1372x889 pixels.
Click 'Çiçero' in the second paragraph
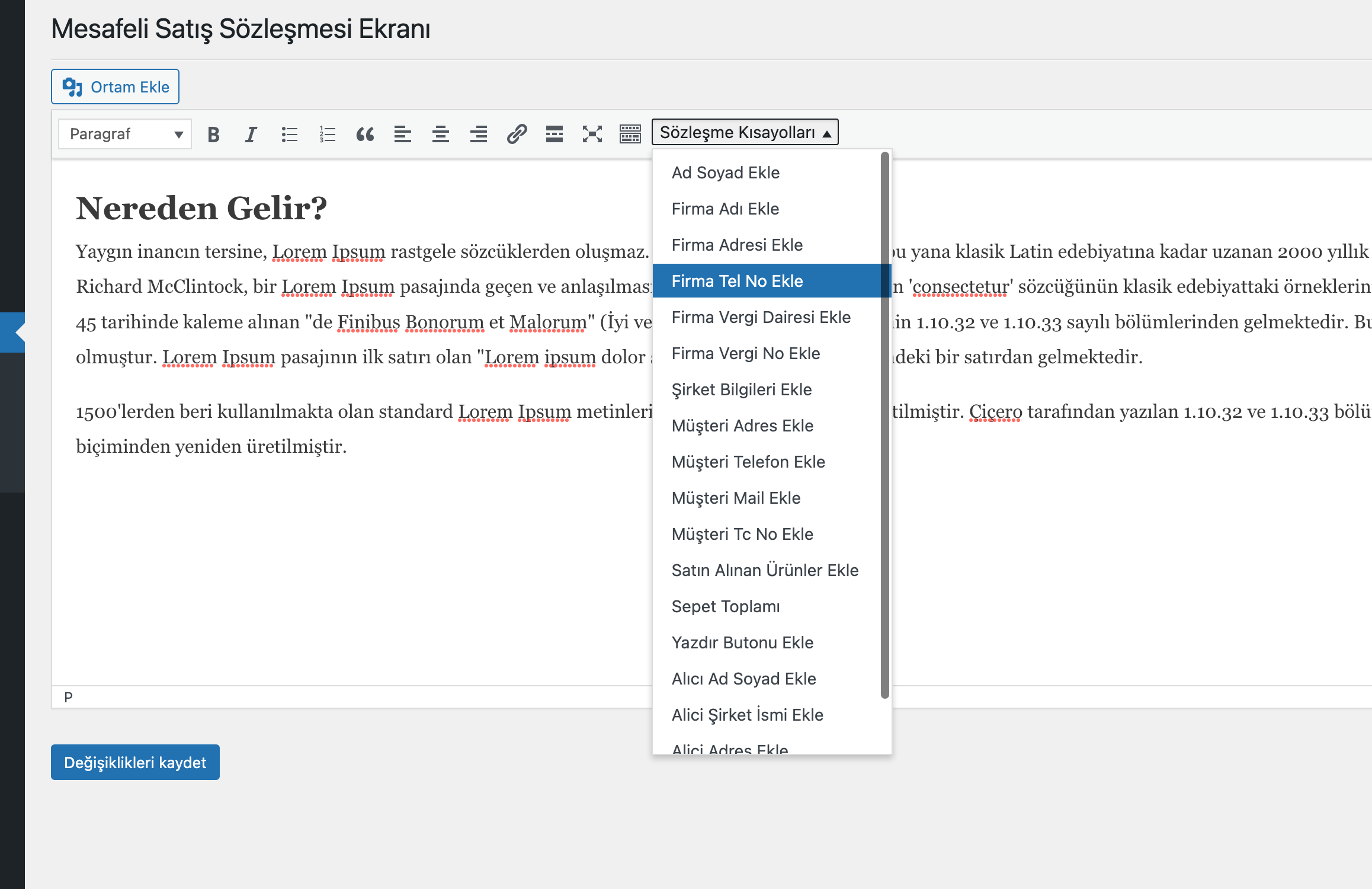coord(995,412)
